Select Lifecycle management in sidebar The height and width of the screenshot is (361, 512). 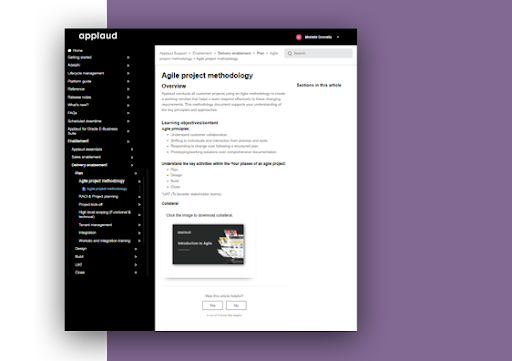point(86,73)
